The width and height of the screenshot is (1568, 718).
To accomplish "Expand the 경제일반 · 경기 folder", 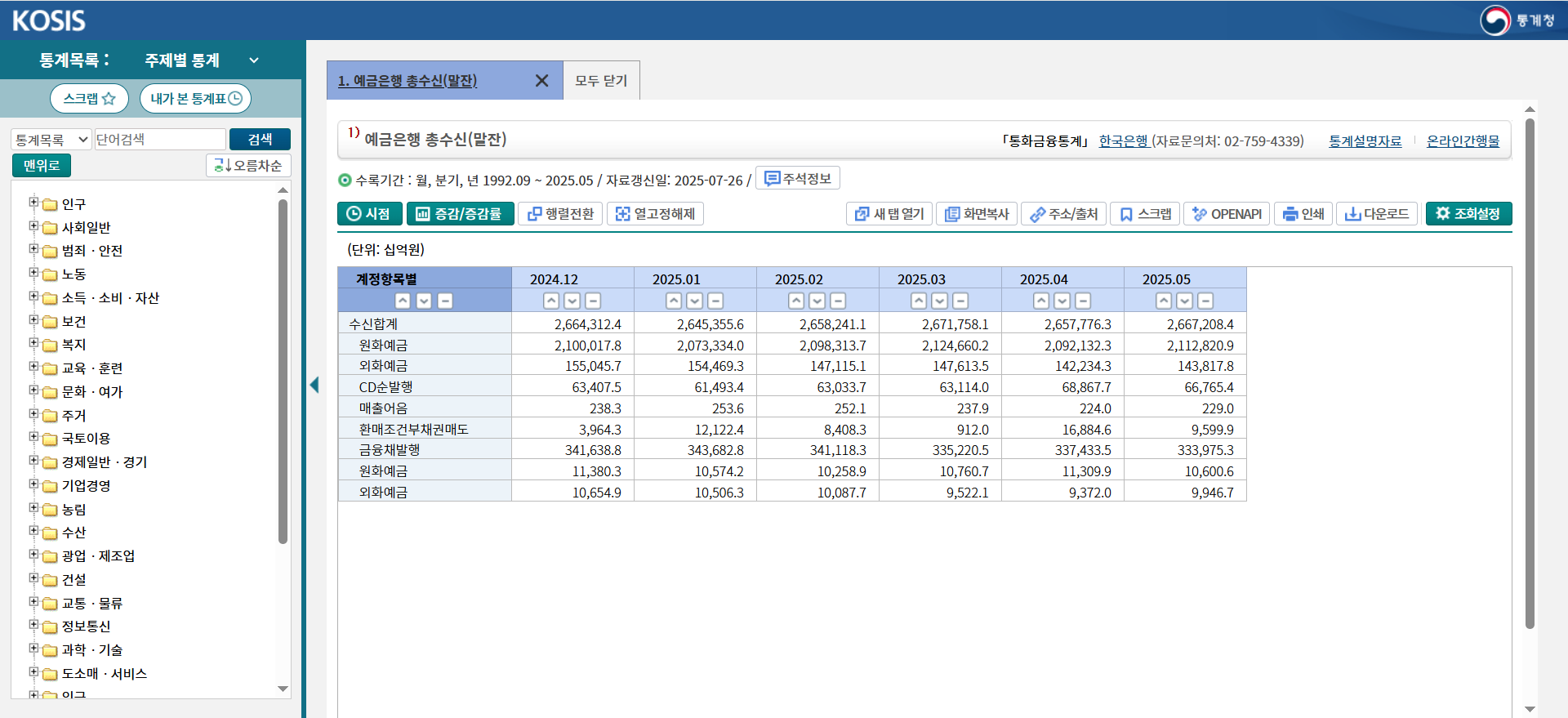I will point(33,460).
